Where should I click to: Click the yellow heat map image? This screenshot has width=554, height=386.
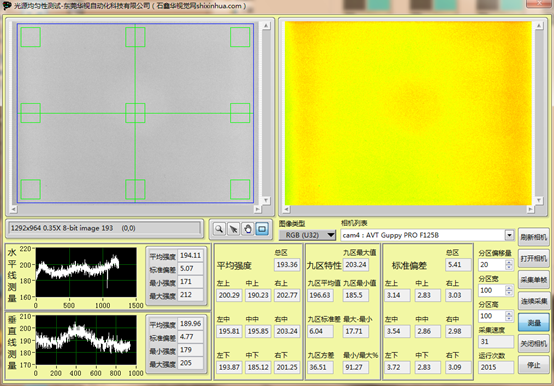(408, 113)
